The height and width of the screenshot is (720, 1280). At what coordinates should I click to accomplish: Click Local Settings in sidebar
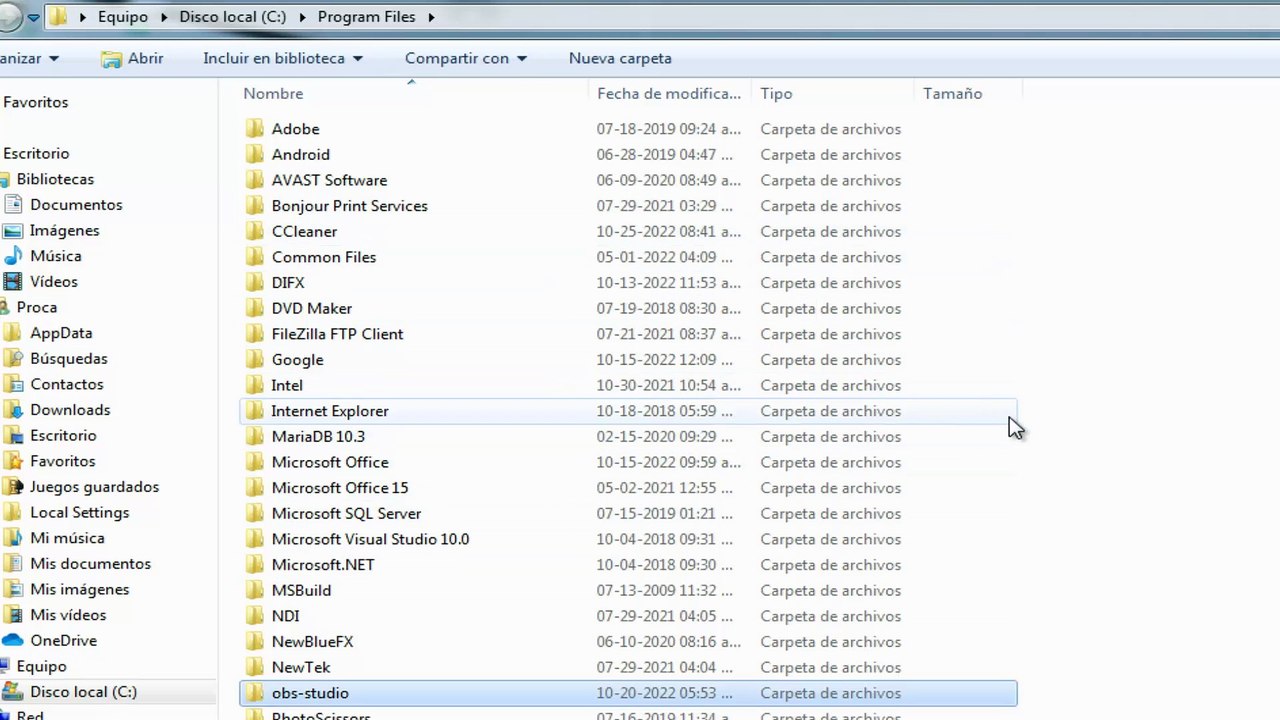coord(80,512)
